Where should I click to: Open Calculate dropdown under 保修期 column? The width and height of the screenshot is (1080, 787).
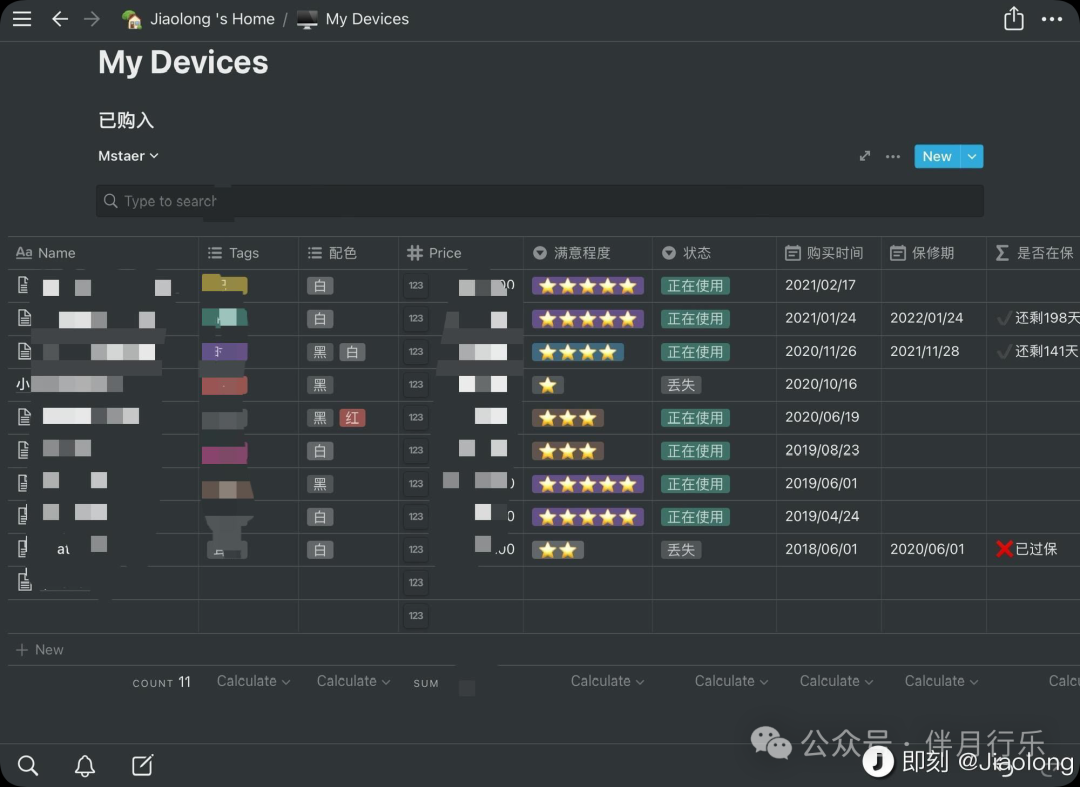[942, 681]
